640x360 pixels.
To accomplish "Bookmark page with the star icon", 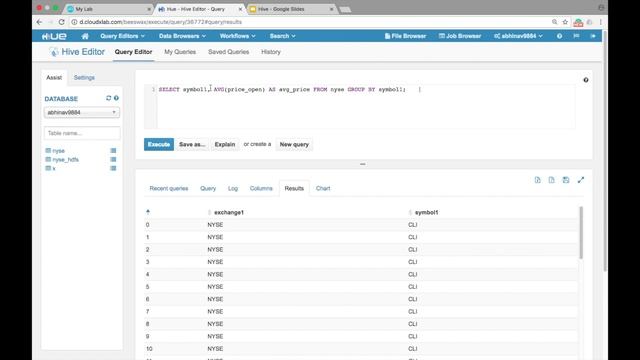I will pyautogui.click(x=565, y=22).
